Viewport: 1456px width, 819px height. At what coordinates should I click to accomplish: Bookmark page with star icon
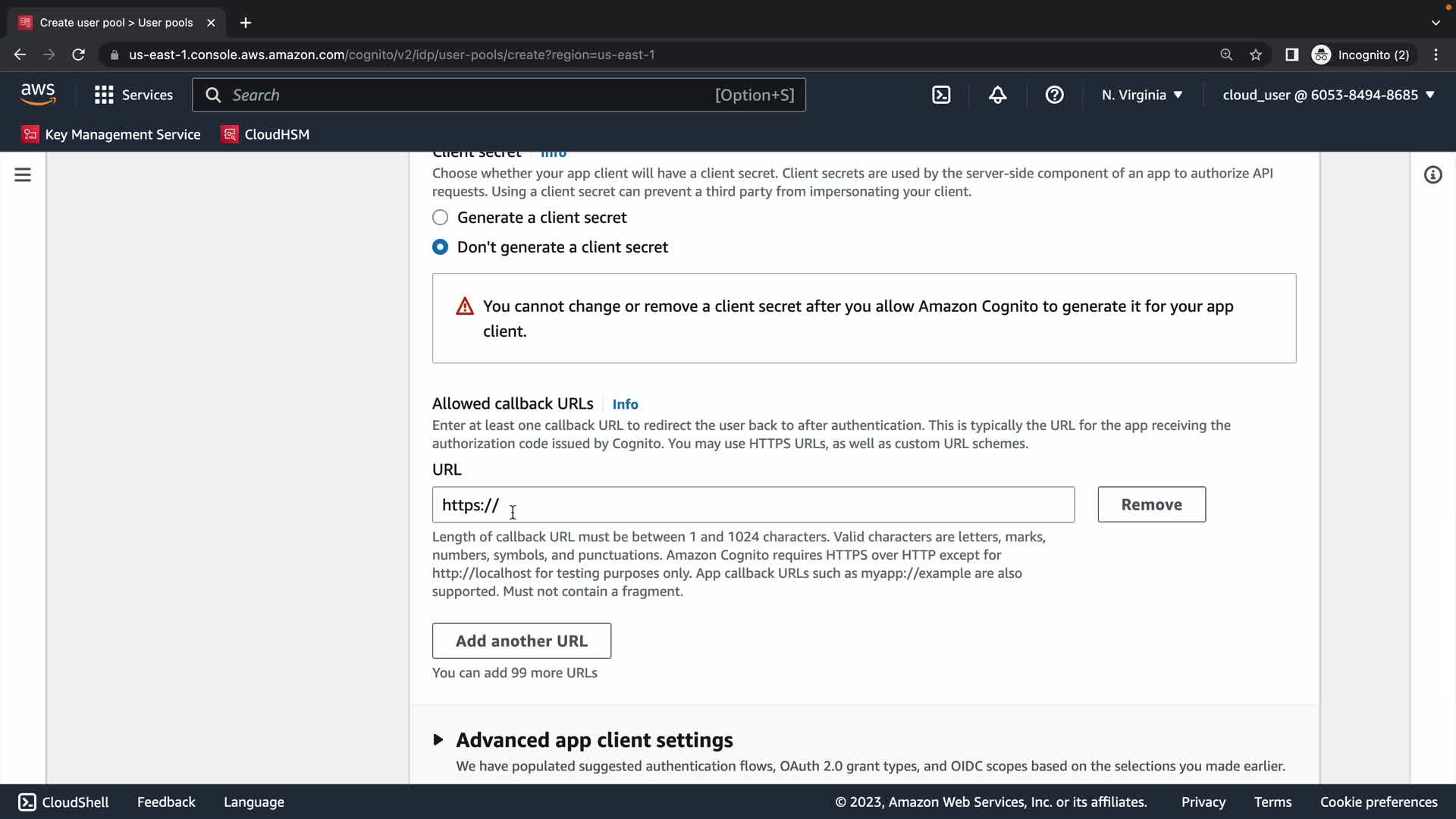coord(1256,55)
